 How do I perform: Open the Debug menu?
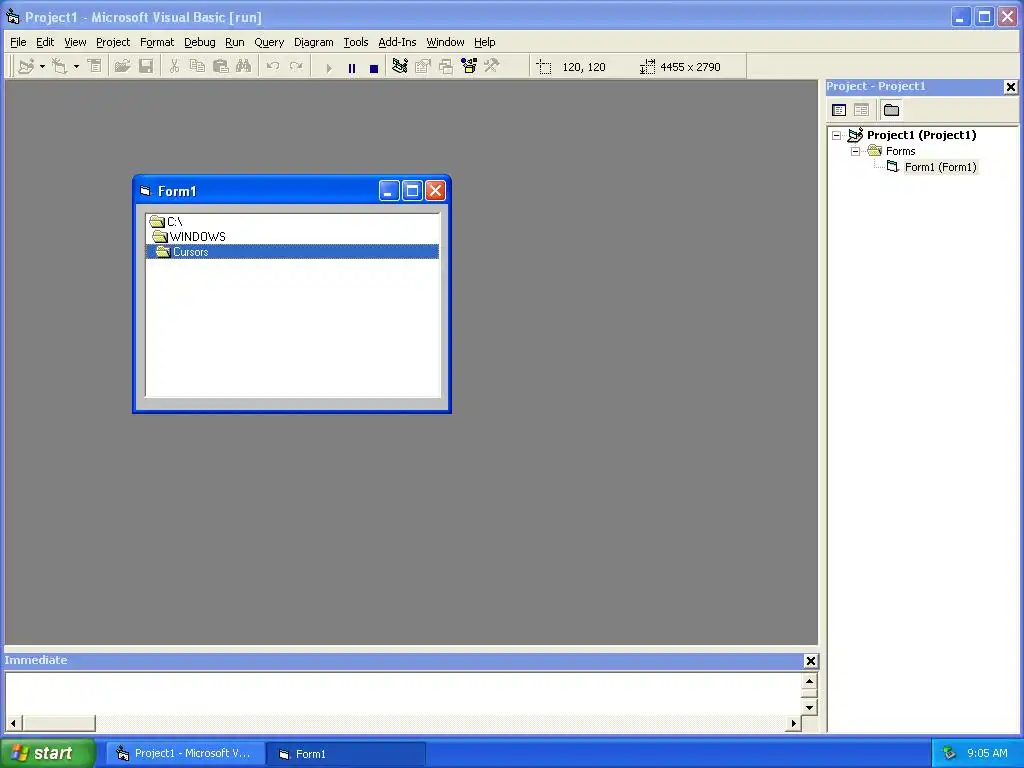pos(200,42)
